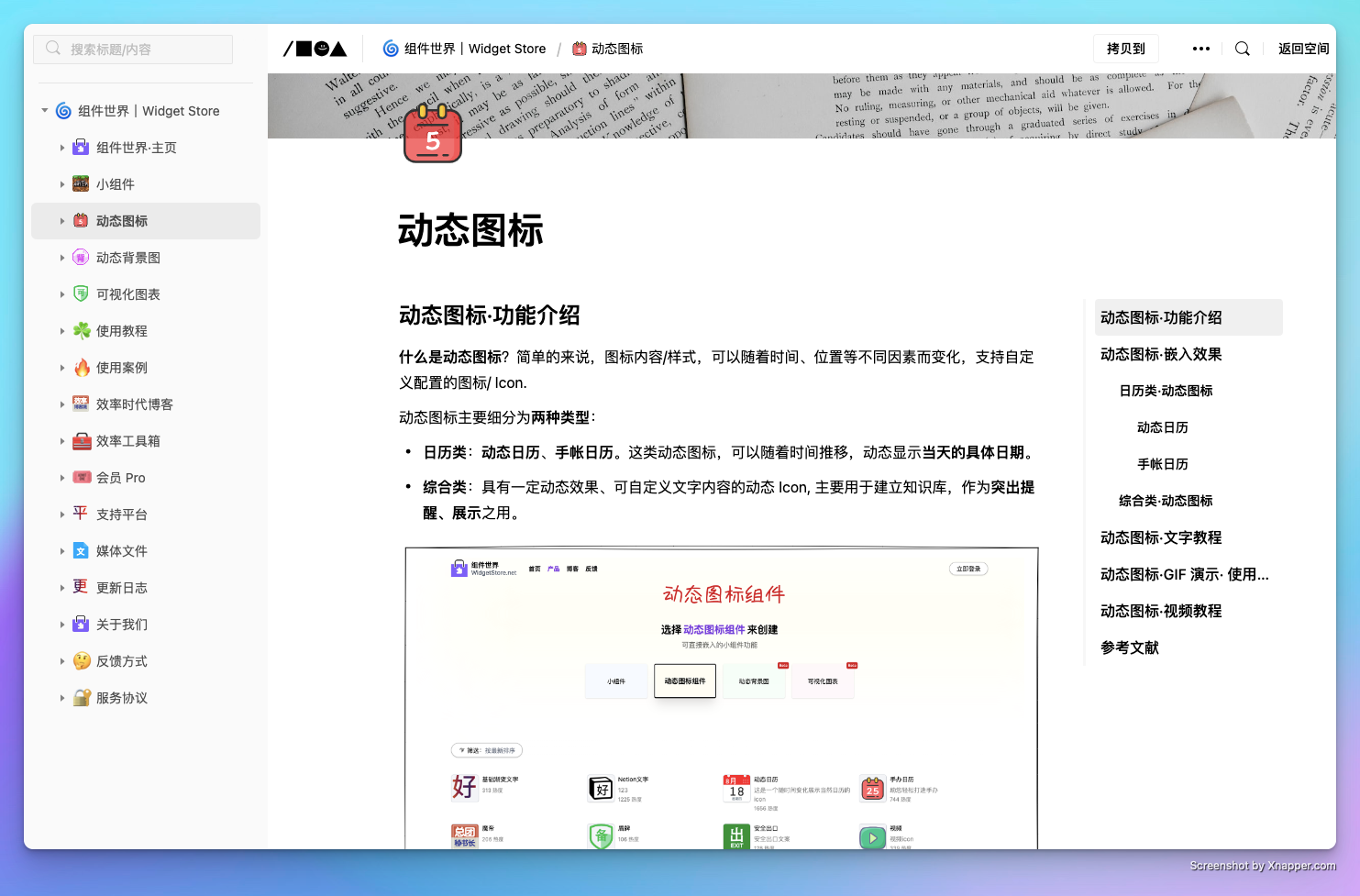Open the 筛选 按最新排序 sort dropdown in embed

coord(486,750)
